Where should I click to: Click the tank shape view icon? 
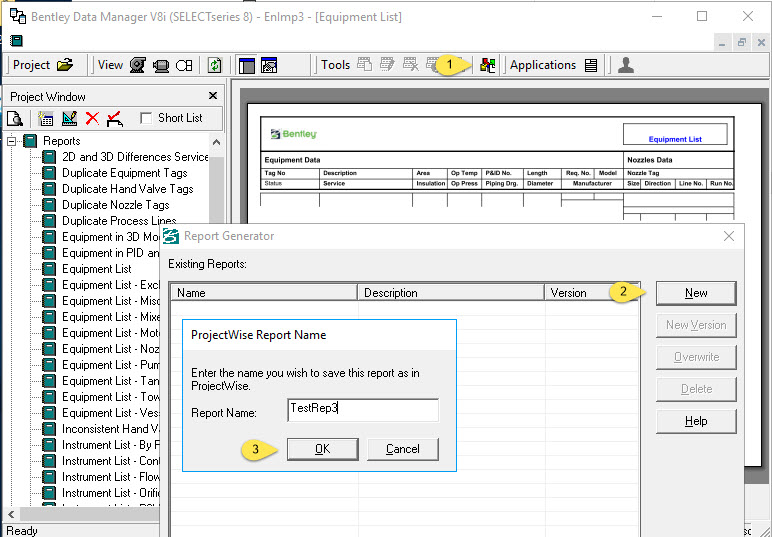[x=184, y=65]
